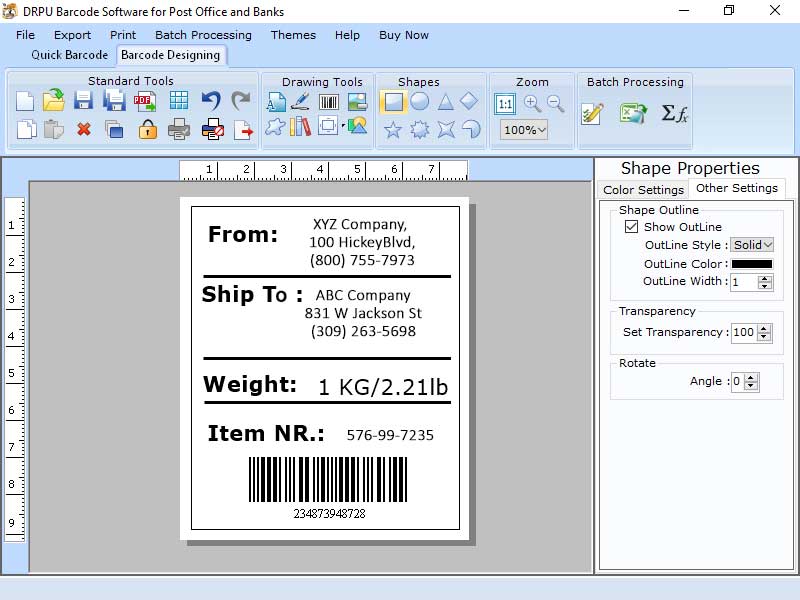
Task: Click the printer with red stop sign icon
Action: [x=213, y=129]
